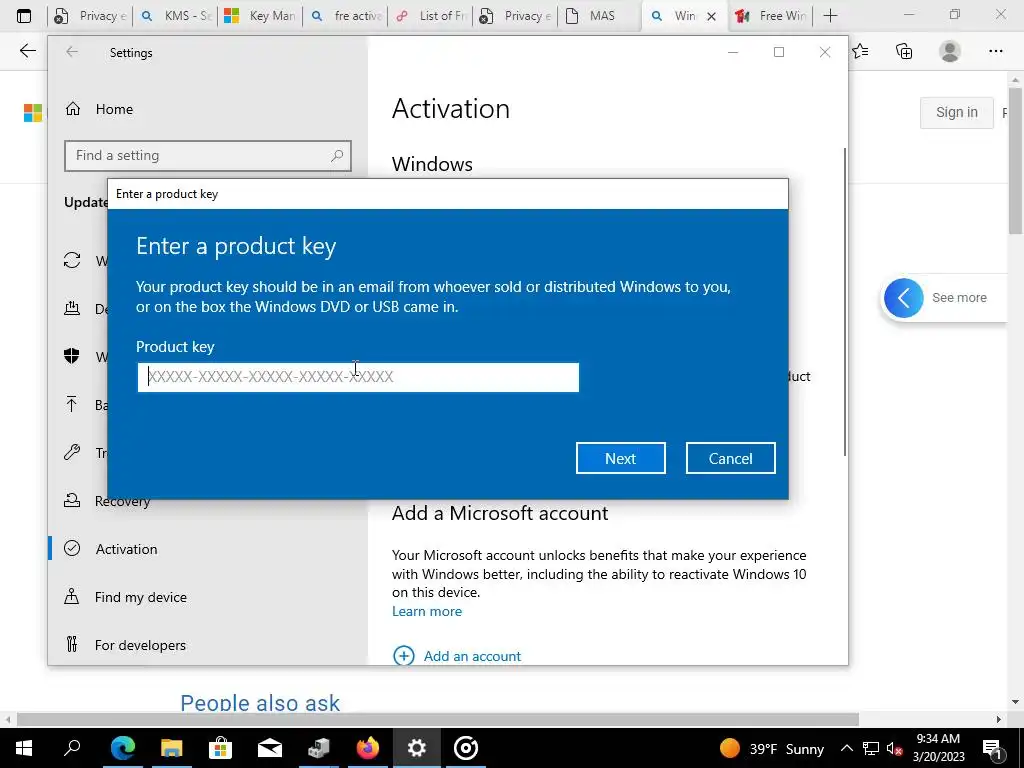Viewport: 1024px width, 768px height.
Task: Open the Windows Start menu
Action: point(24,748)
